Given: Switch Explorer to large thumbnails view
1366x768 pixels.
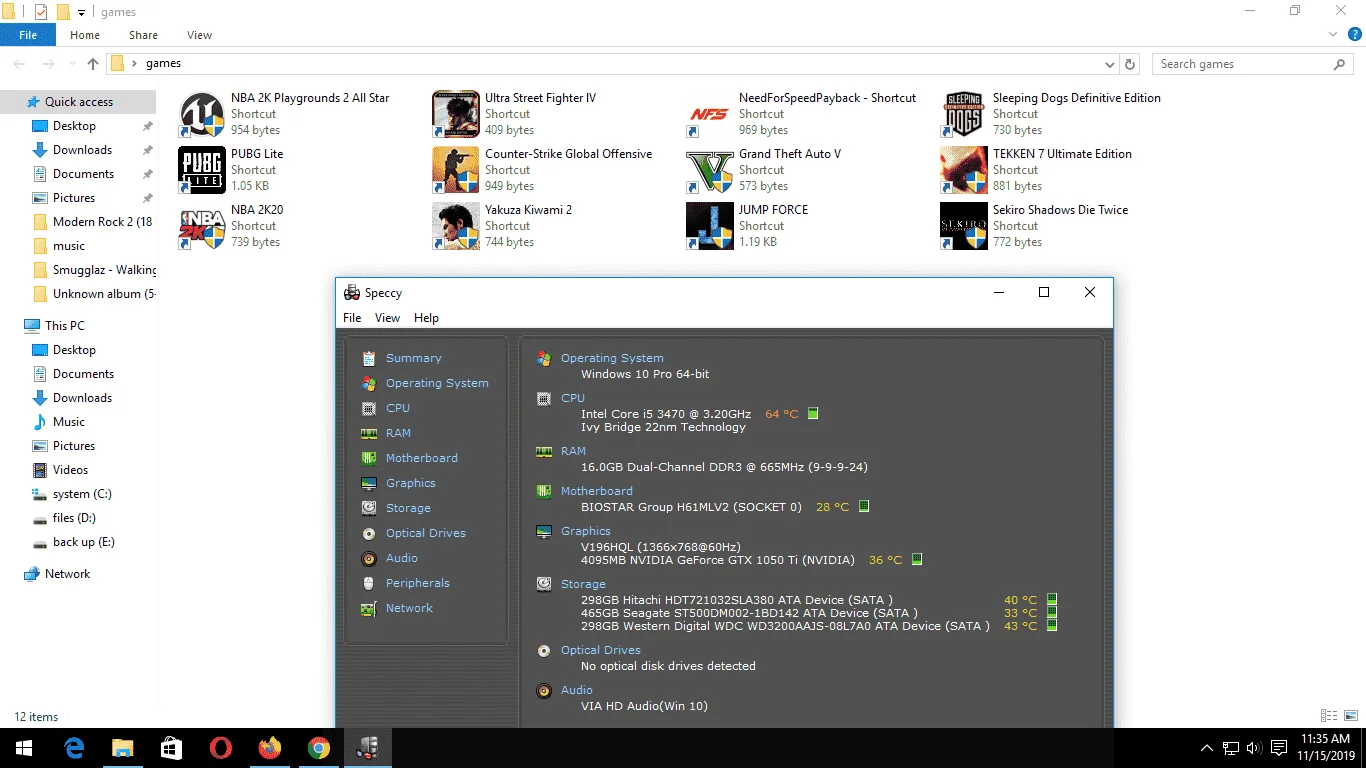Looking at the screenshot, I should (1349, 716).
